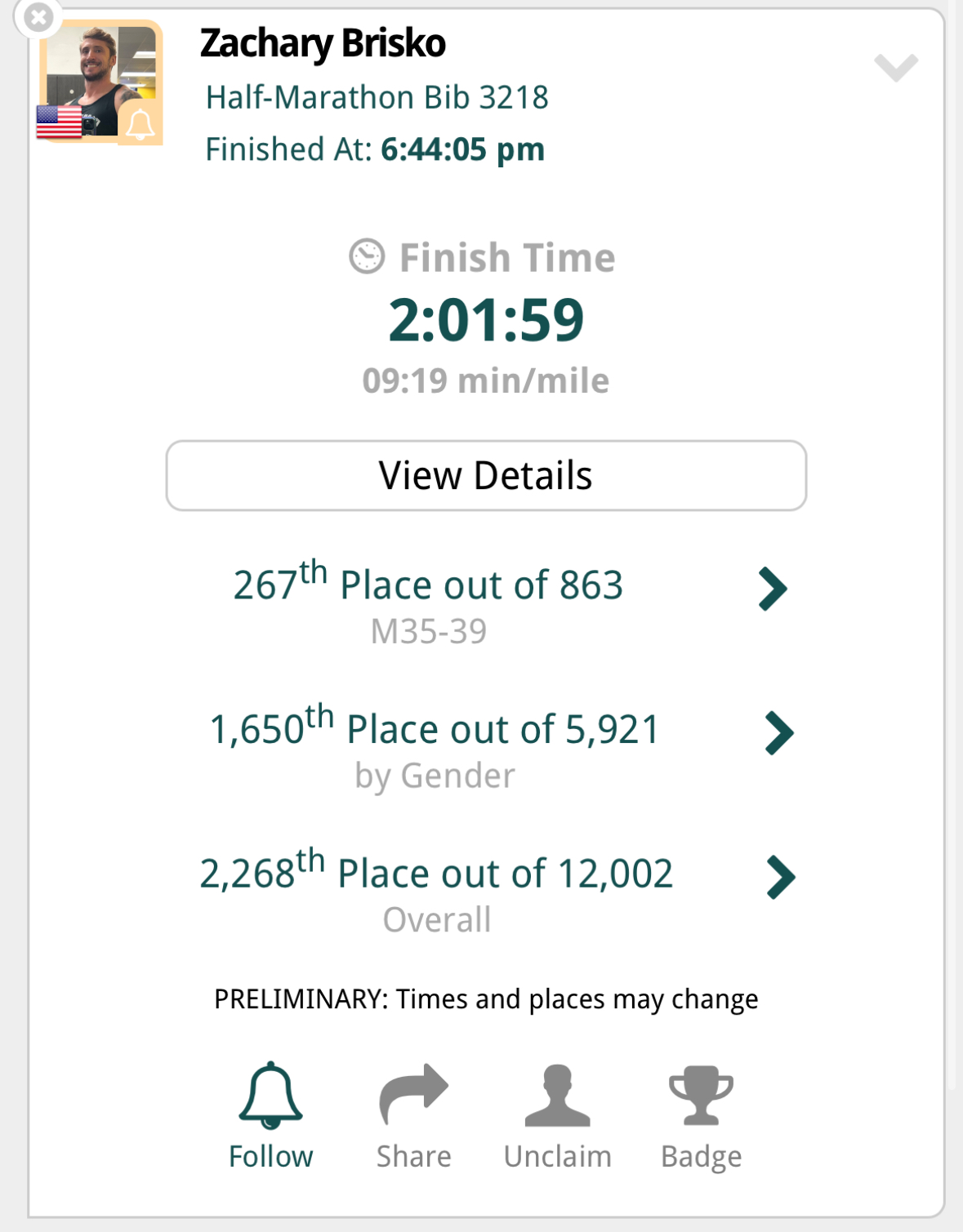The height and width of the screenshot is (1232, 963).
Task: Toggle the notification bell on profile photo
Action: [x=140, y=123]
